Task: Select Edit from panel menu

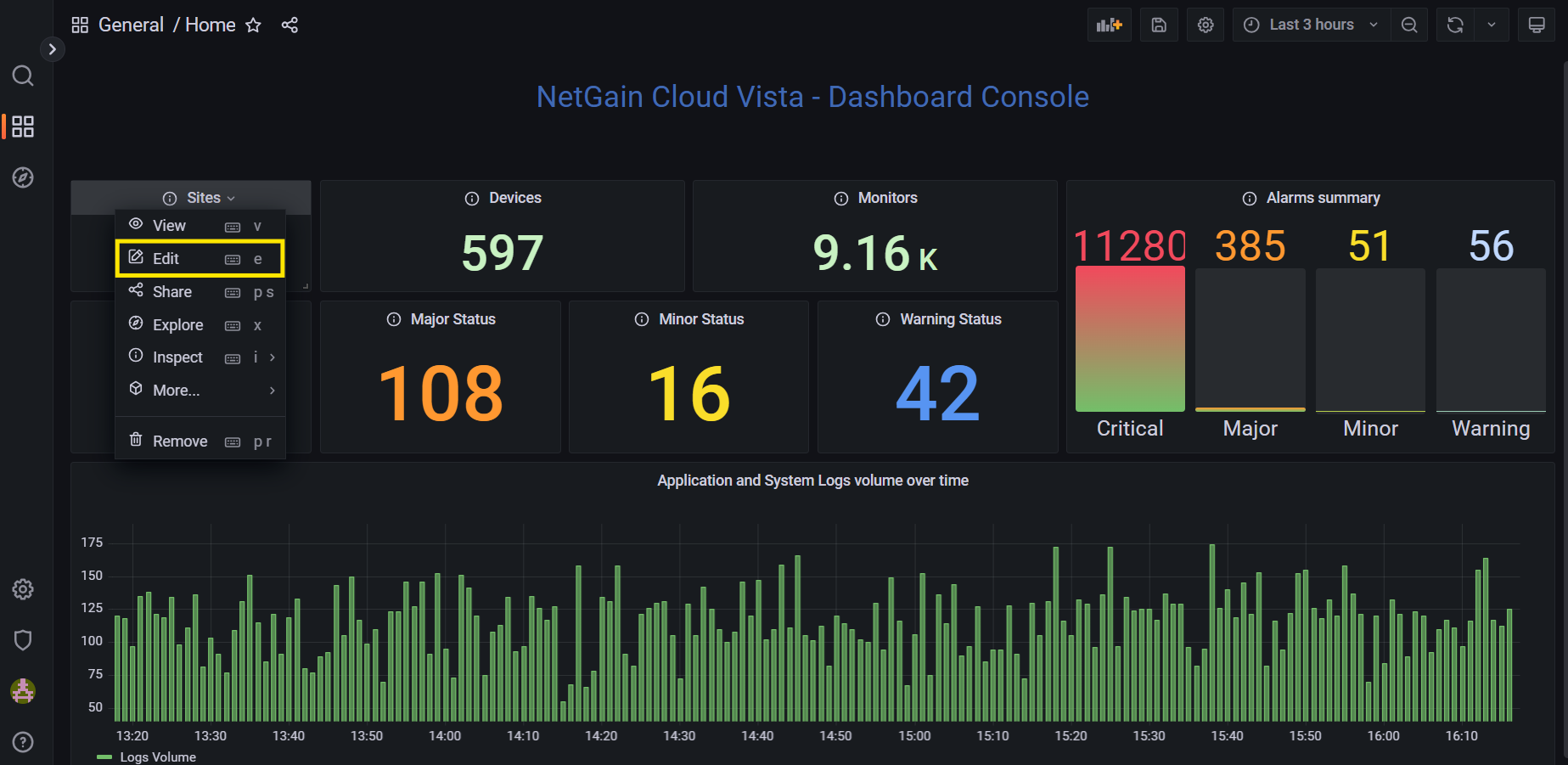Action: 200,258
